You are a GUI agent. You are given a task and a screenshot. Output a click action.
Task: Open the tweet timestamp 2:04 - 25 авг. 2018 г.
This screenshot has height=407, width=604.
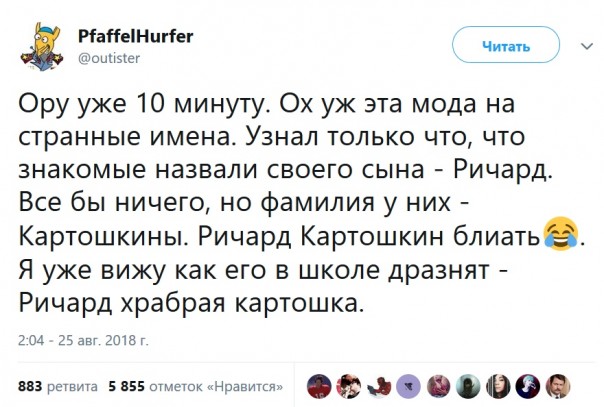(x=84, y=340)
